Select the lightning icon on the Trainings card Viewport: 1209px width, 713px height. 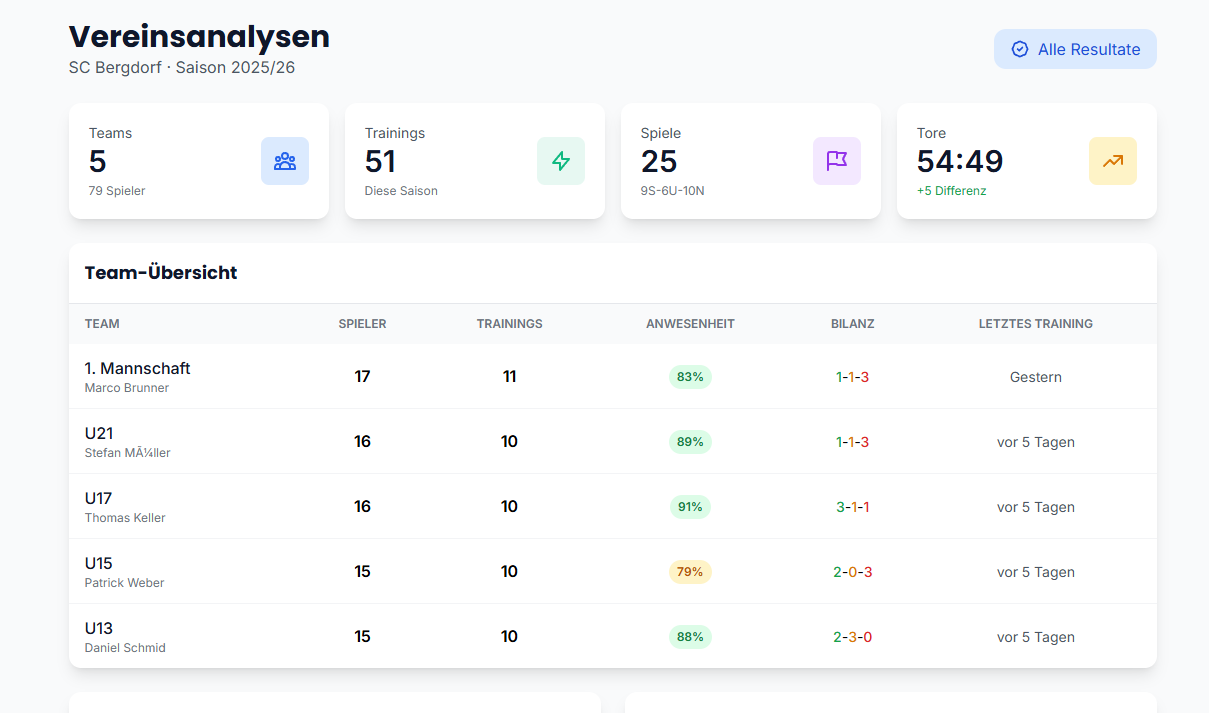pos(561,161)
